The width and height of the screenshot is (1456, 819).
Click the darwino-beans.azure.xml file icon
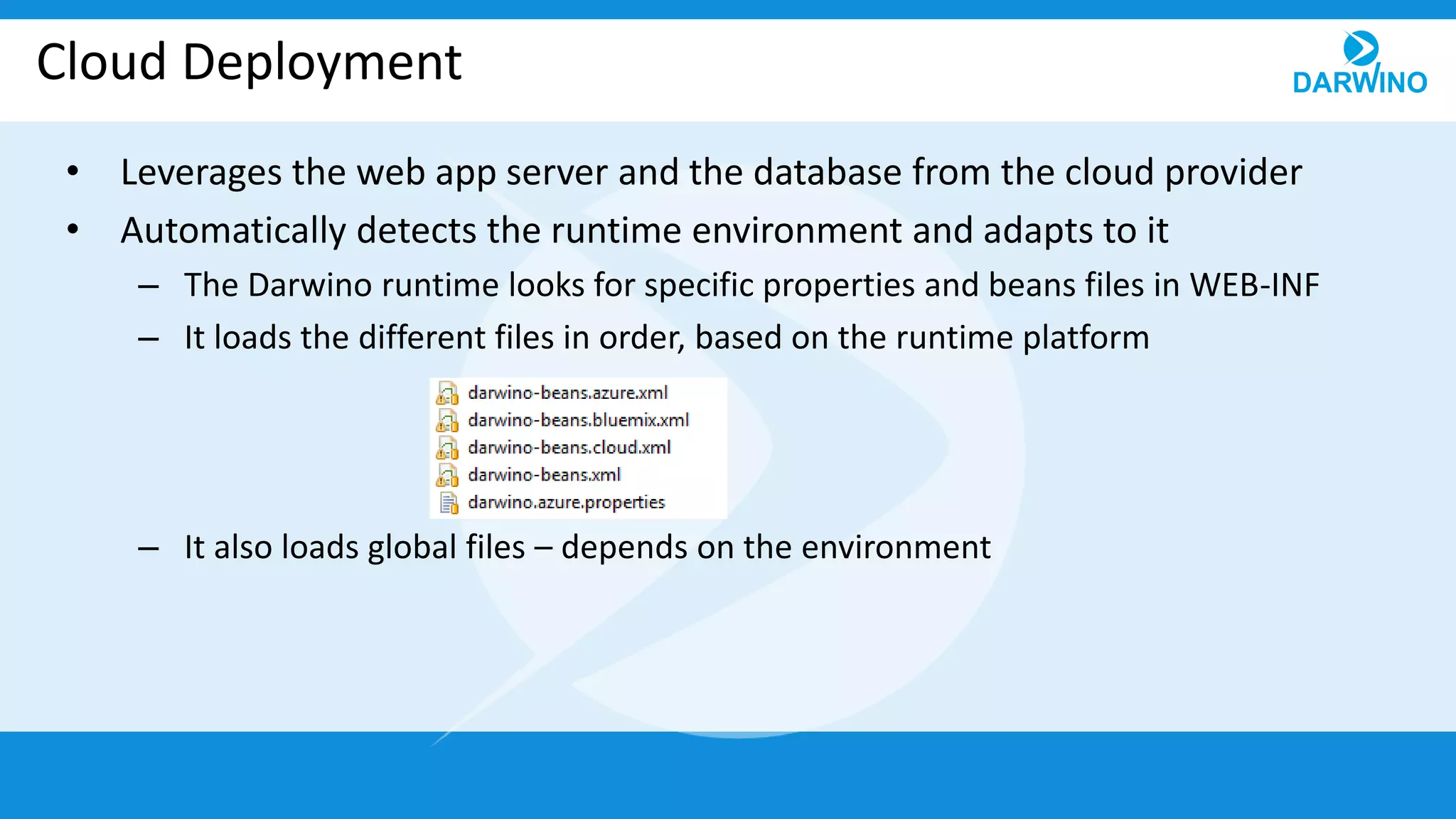click(x=447, y=393)
